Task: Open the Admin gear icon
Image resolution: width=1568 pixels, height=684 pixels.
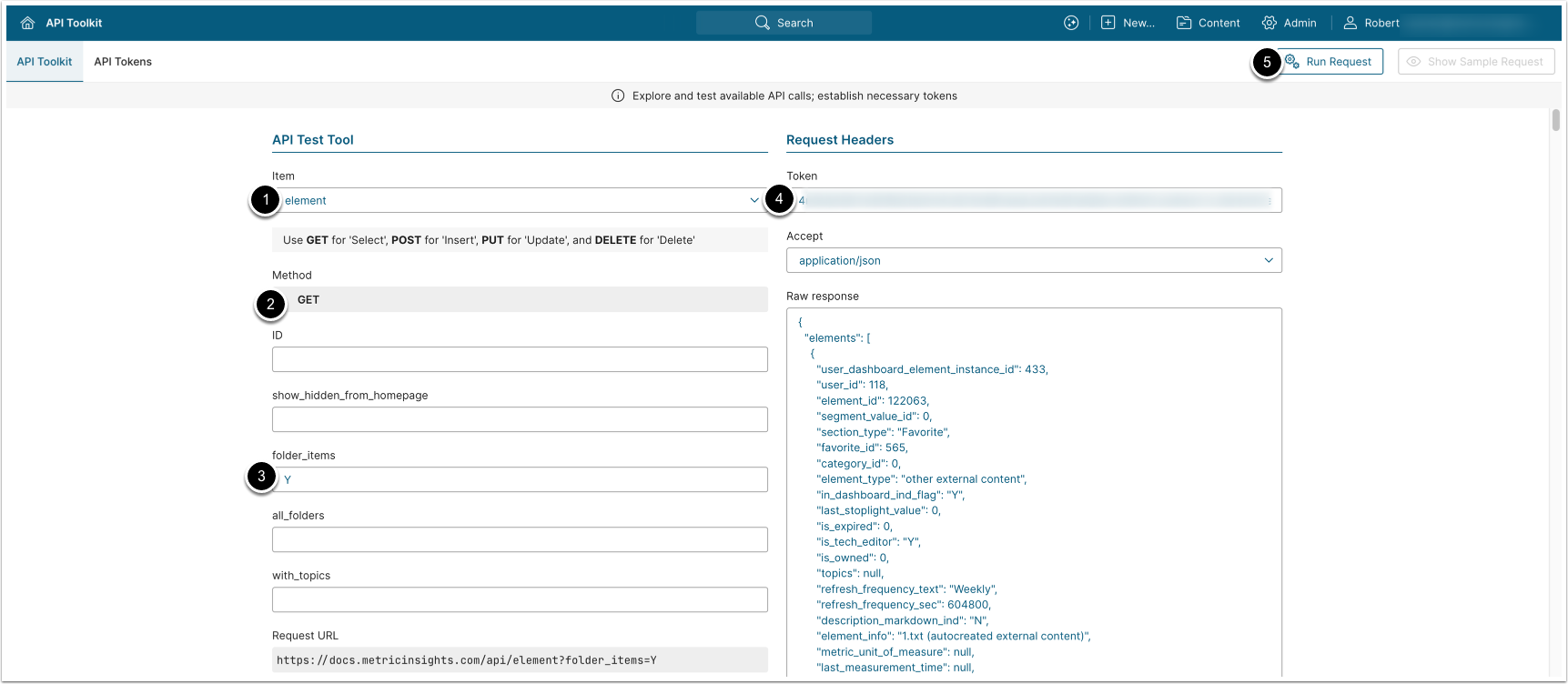Action: pos(1269,23)
